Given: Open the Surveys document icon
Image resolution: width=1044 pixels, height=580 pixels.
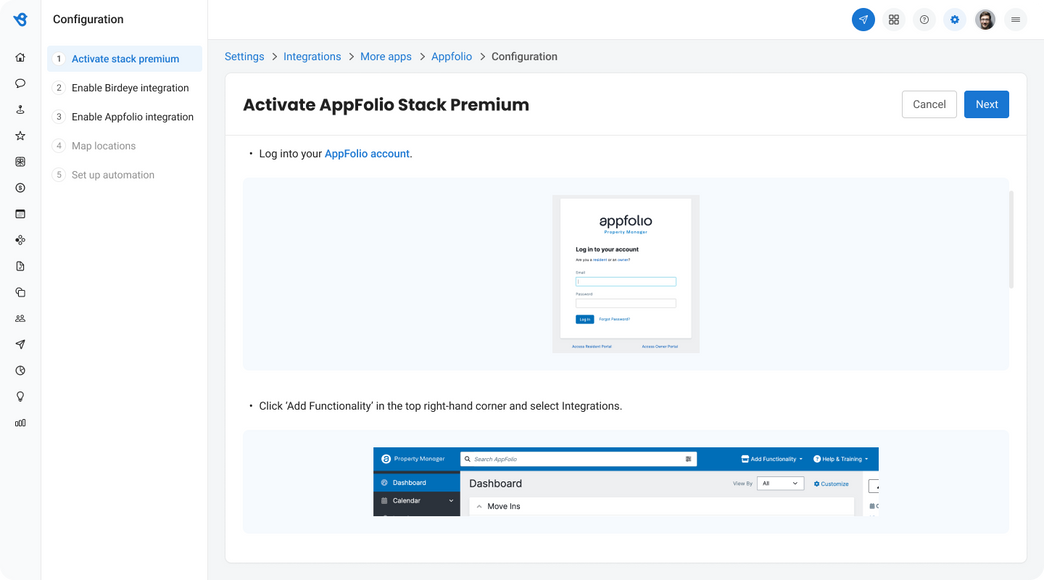Looking at the screenshot, I should coord(20,266).
